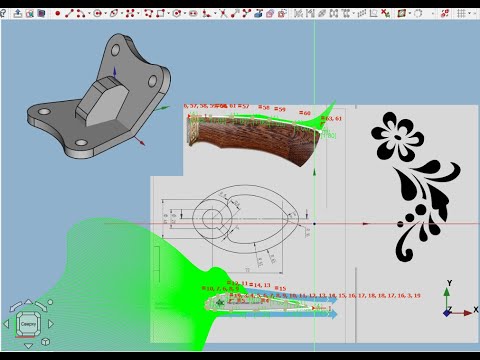Click the wooden knife handle reference image
480x360 pixels.
tap(254, 140)
